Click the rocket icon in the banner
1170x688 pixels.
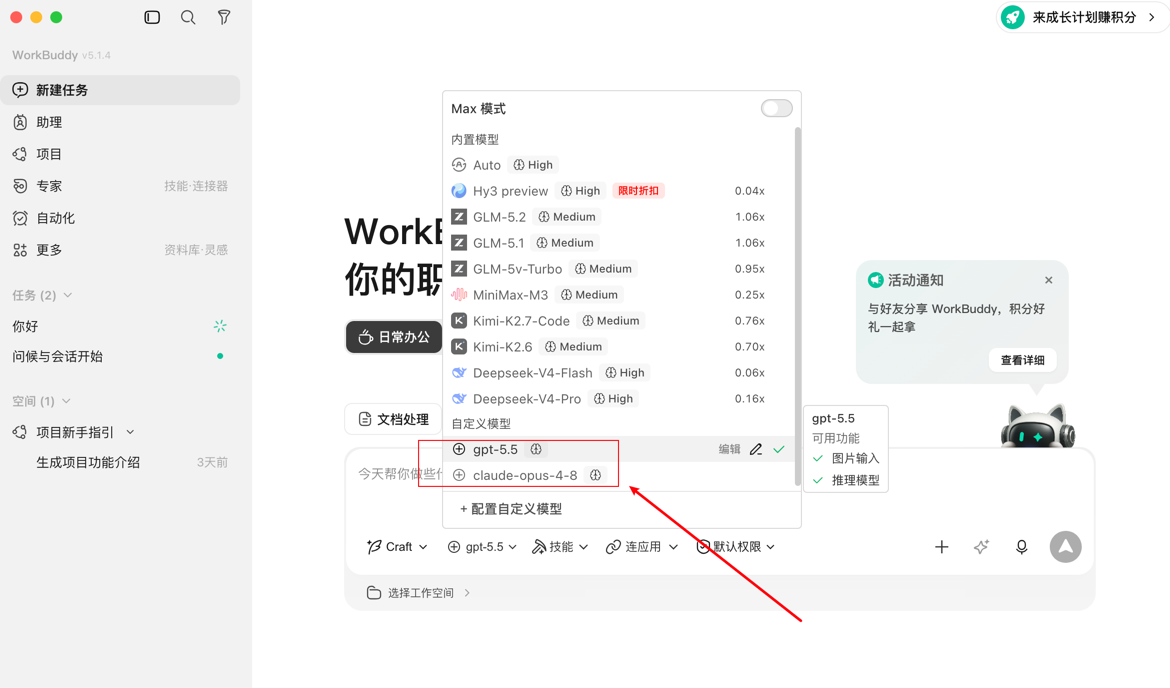[x=1013, y=17]
